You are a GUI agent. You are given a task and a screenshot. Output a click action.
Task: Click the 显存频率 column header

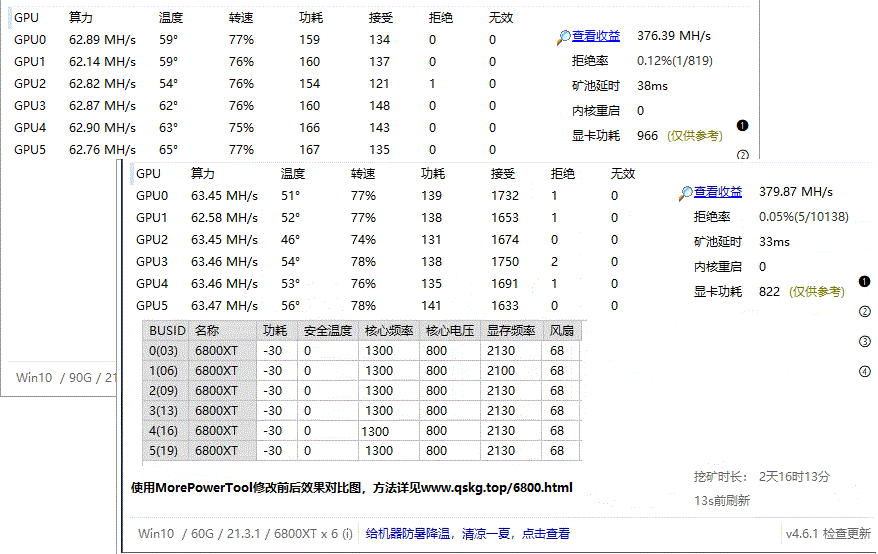(510, 331)
